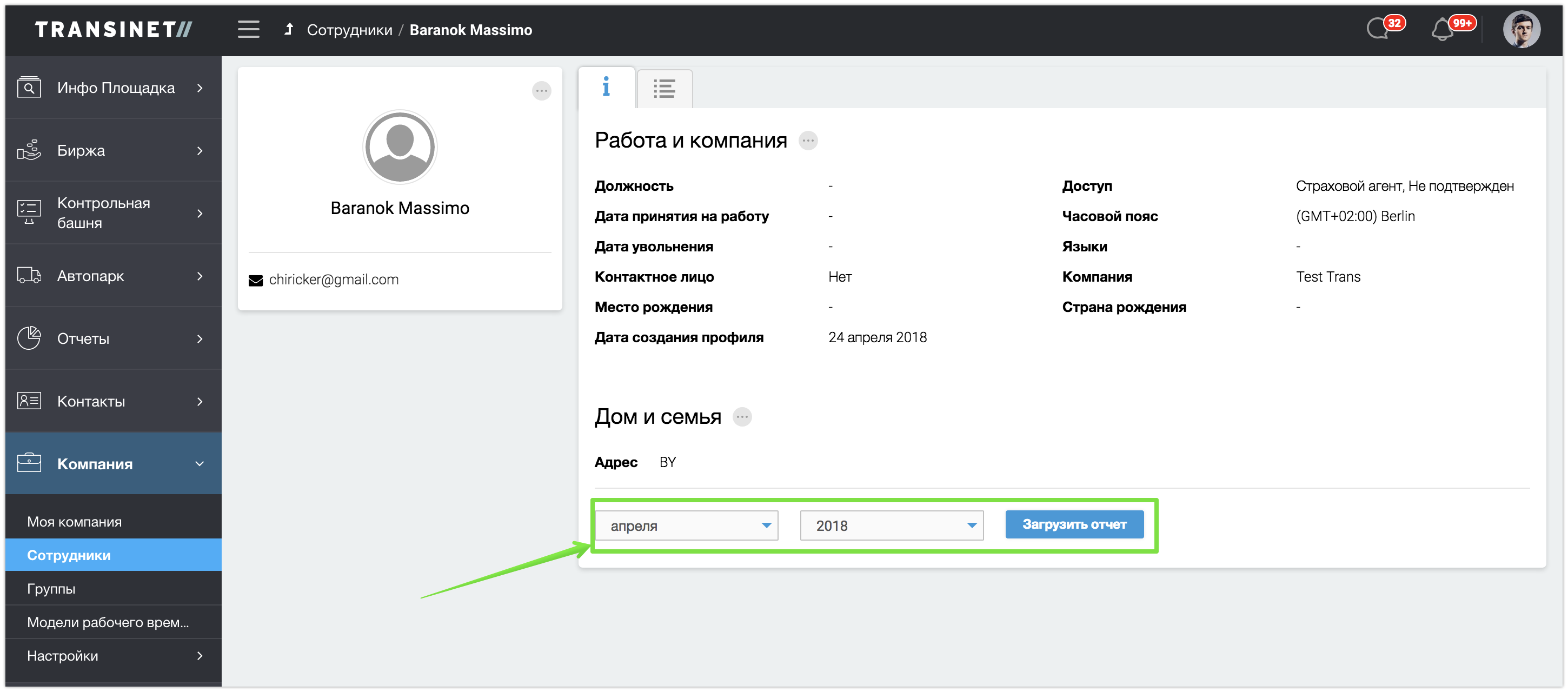Image resolution: width=1568 pixels, height=692 pixels.
Task: Open the hamburger menu in top bar
Action: [248, 29]
